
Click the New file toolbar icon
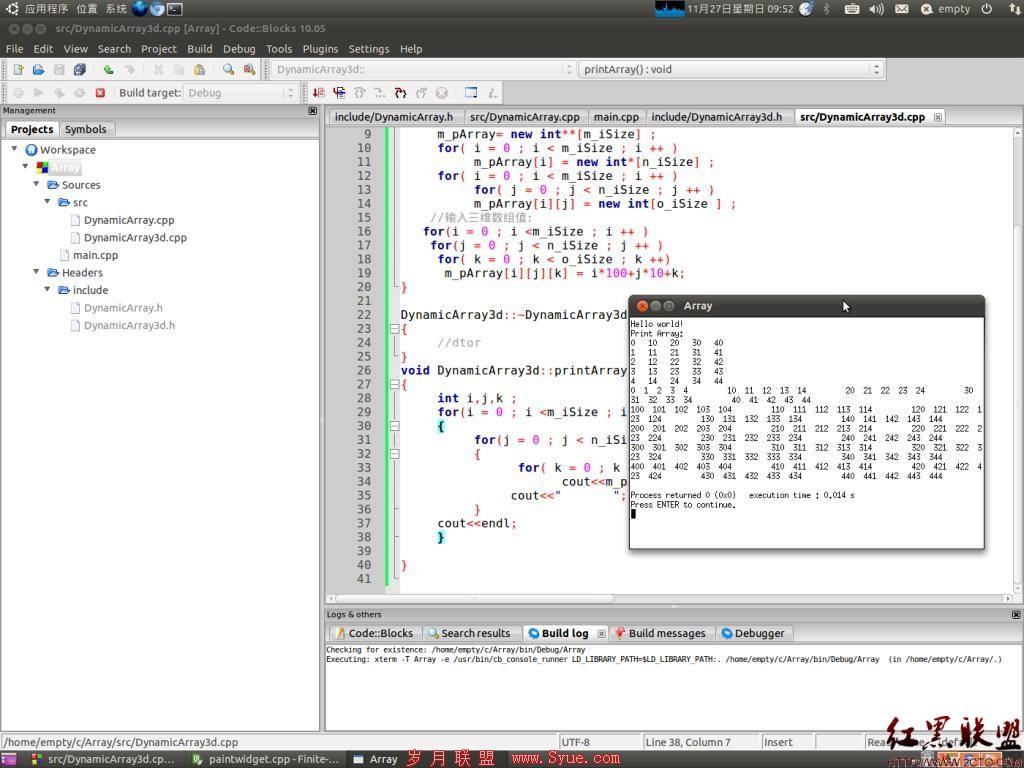click(18, 69)
